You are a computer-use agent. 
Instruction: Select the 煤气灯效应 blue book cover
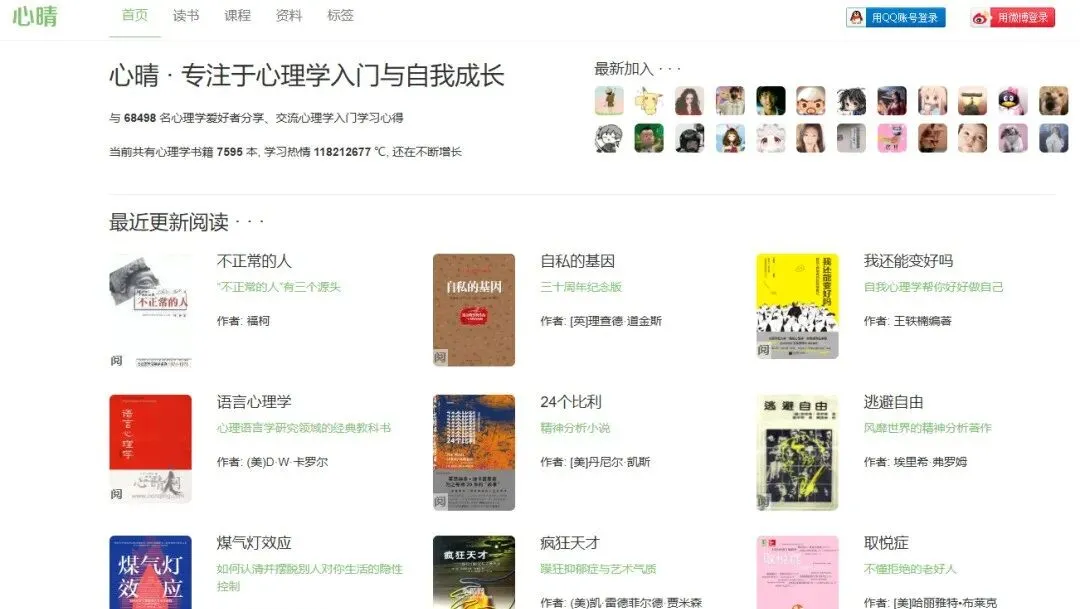(150, 572)
